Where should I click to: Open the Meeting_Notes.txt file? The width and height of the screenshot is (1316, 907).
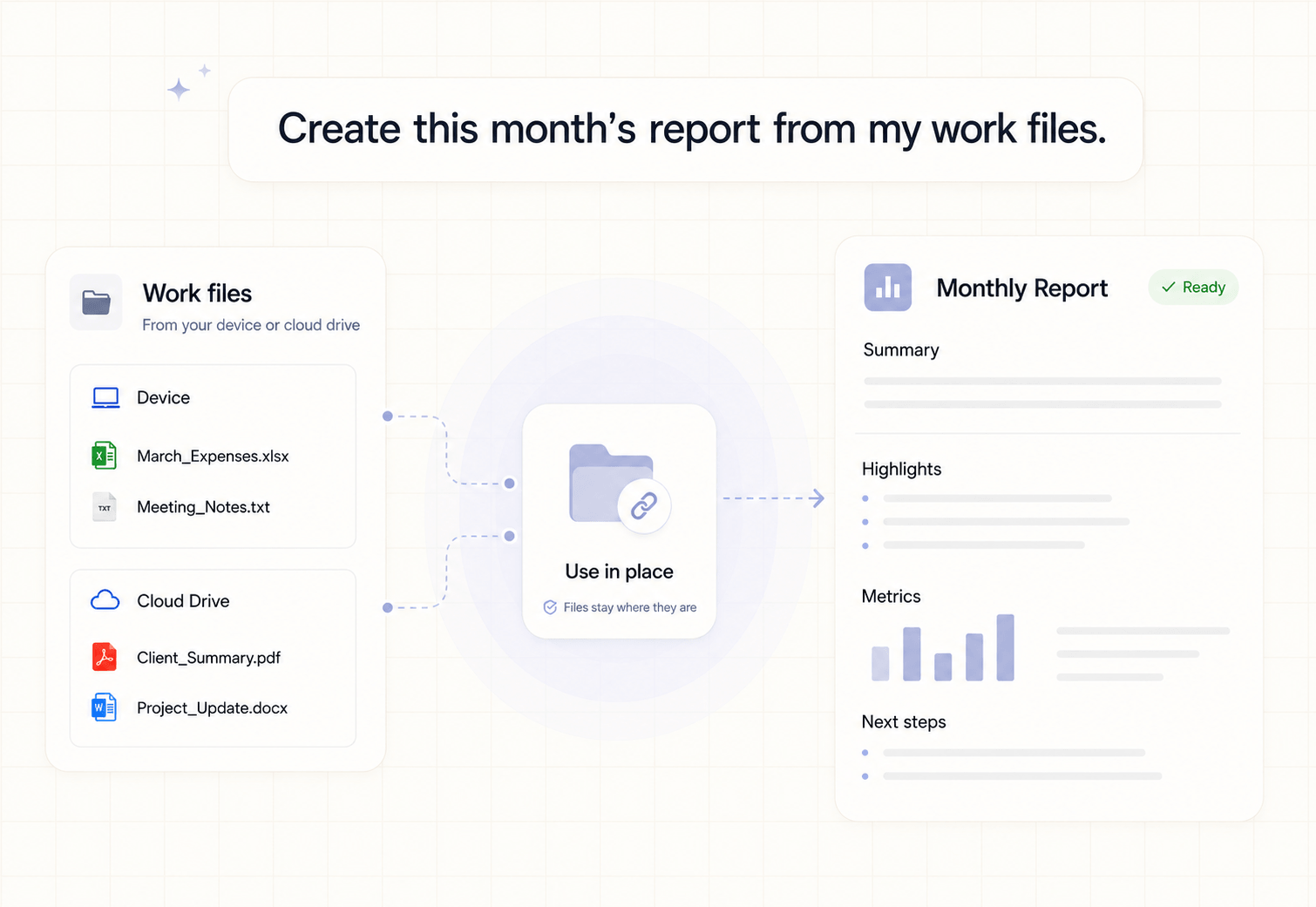[203, 507]
